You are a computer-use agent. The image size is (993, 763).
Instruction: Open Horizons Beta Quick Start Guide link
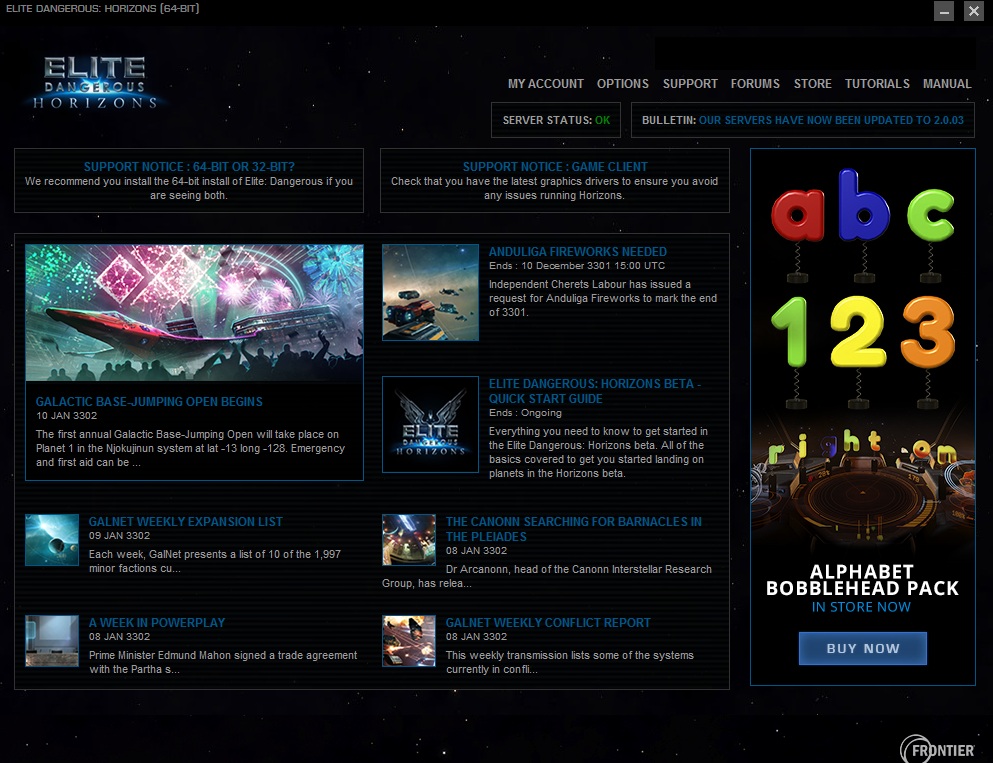(x=595, y=391)
